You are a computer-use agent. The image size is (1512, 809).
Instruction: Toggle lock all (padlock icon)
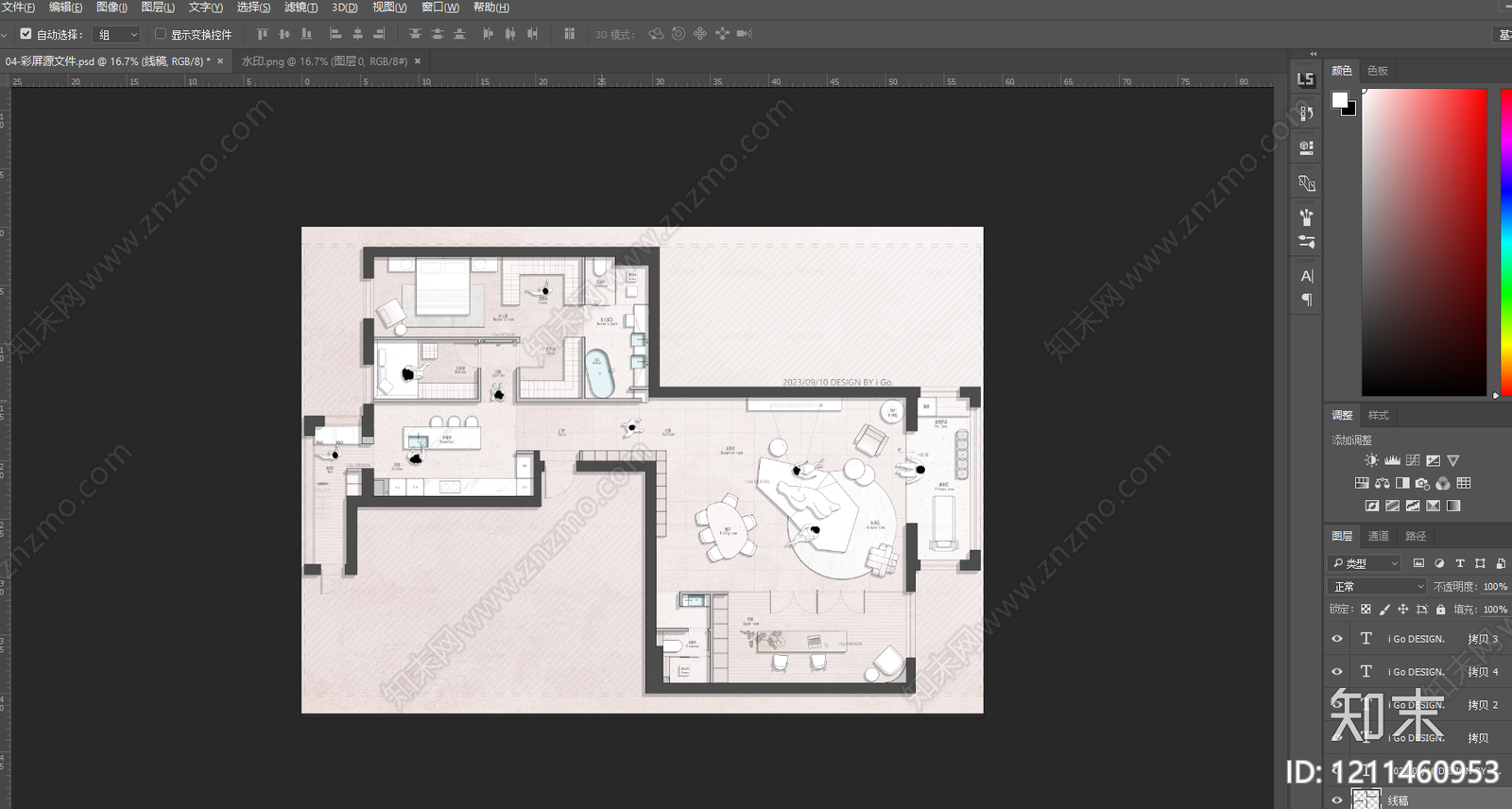(x=1440, y=610)
